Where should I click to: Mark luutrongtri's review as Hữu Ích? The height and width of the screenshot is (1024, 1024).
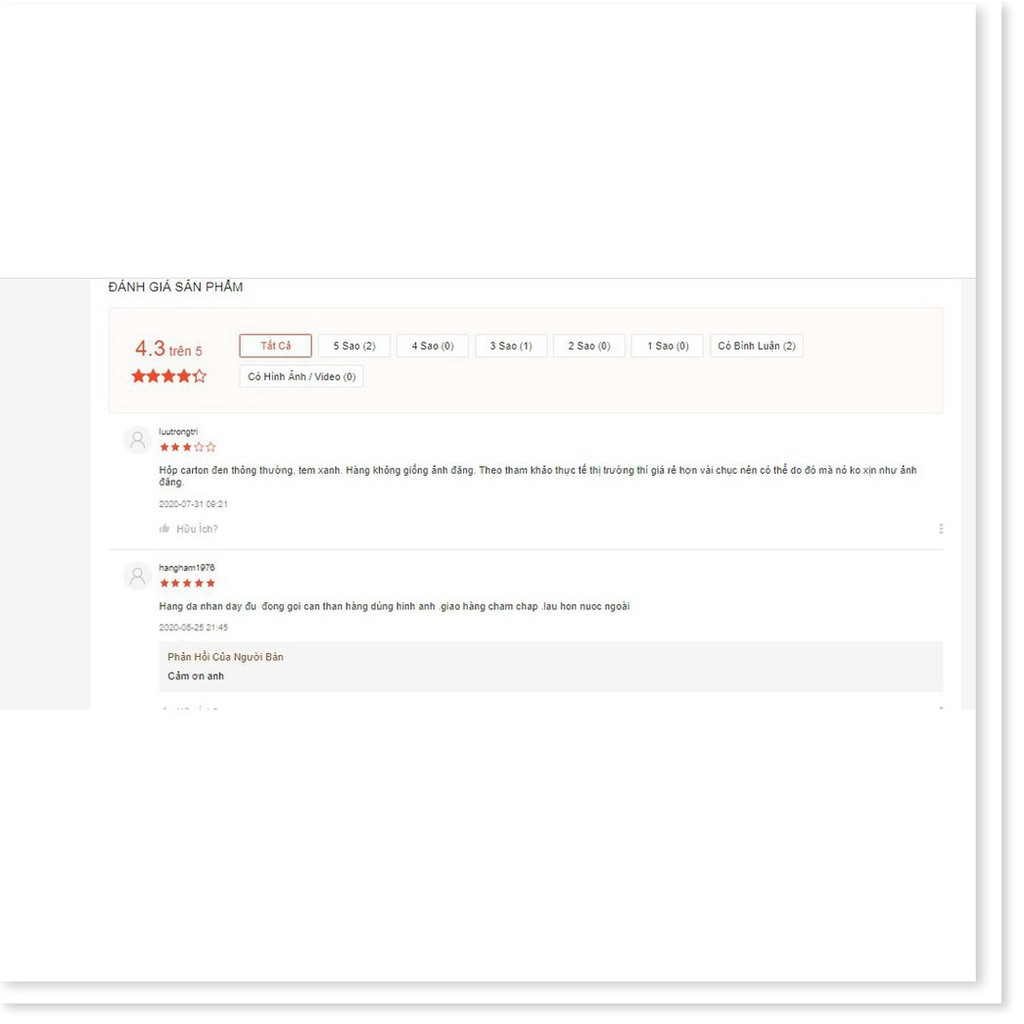188,528
